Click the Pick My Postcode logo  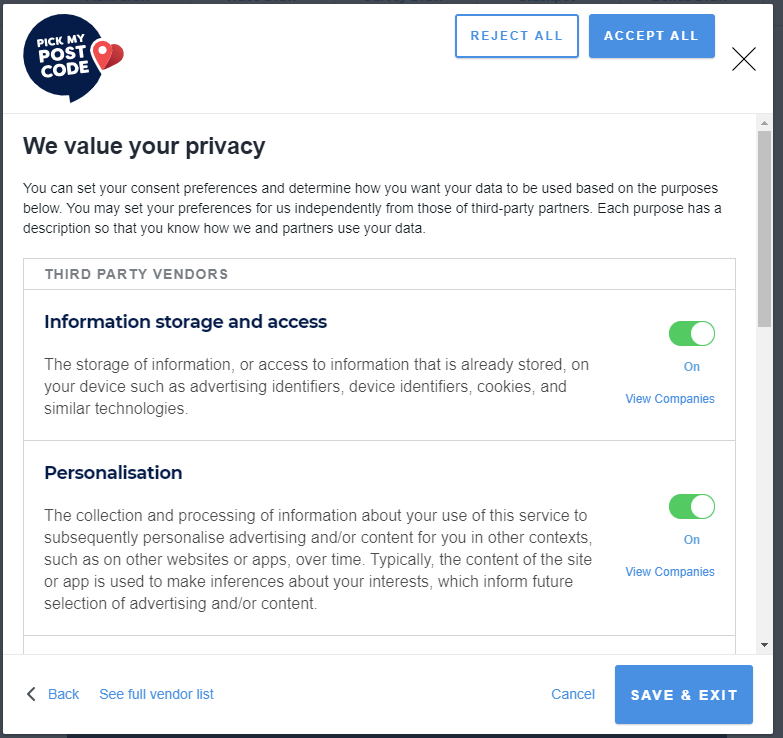(72, 59)
